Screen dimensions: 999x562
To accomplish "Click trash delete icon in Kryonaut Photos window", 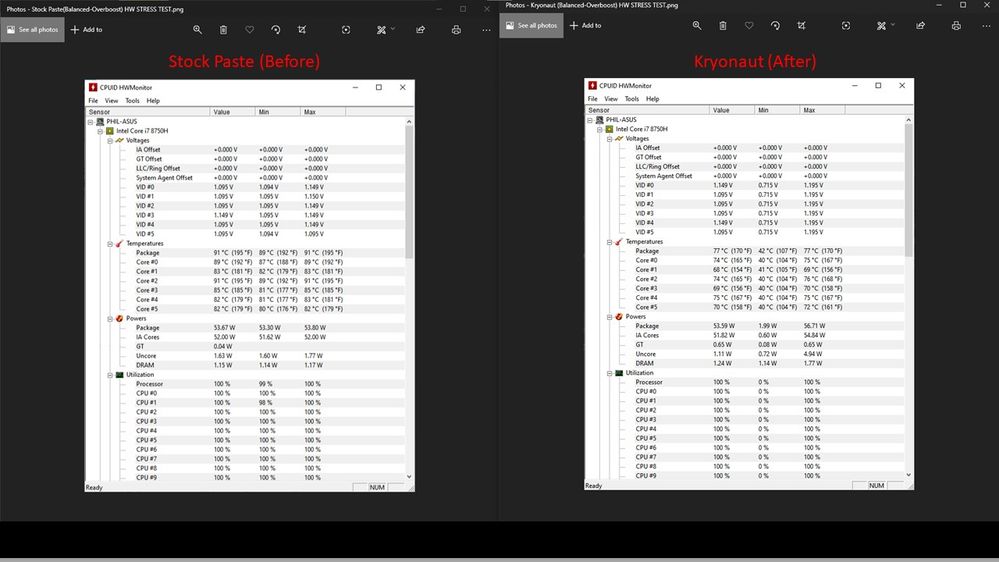I will pyautogui.click(x=722, y=25).
